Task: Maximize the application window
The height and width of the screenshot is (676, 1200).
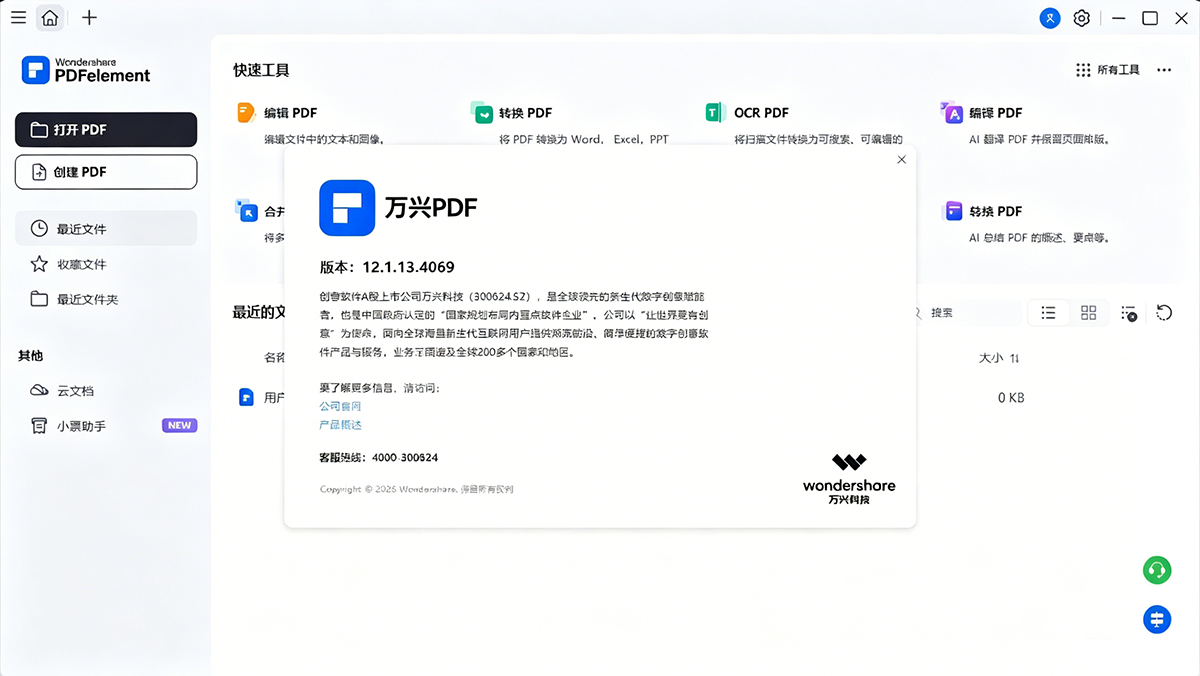Action: (x=1150, y=18)
